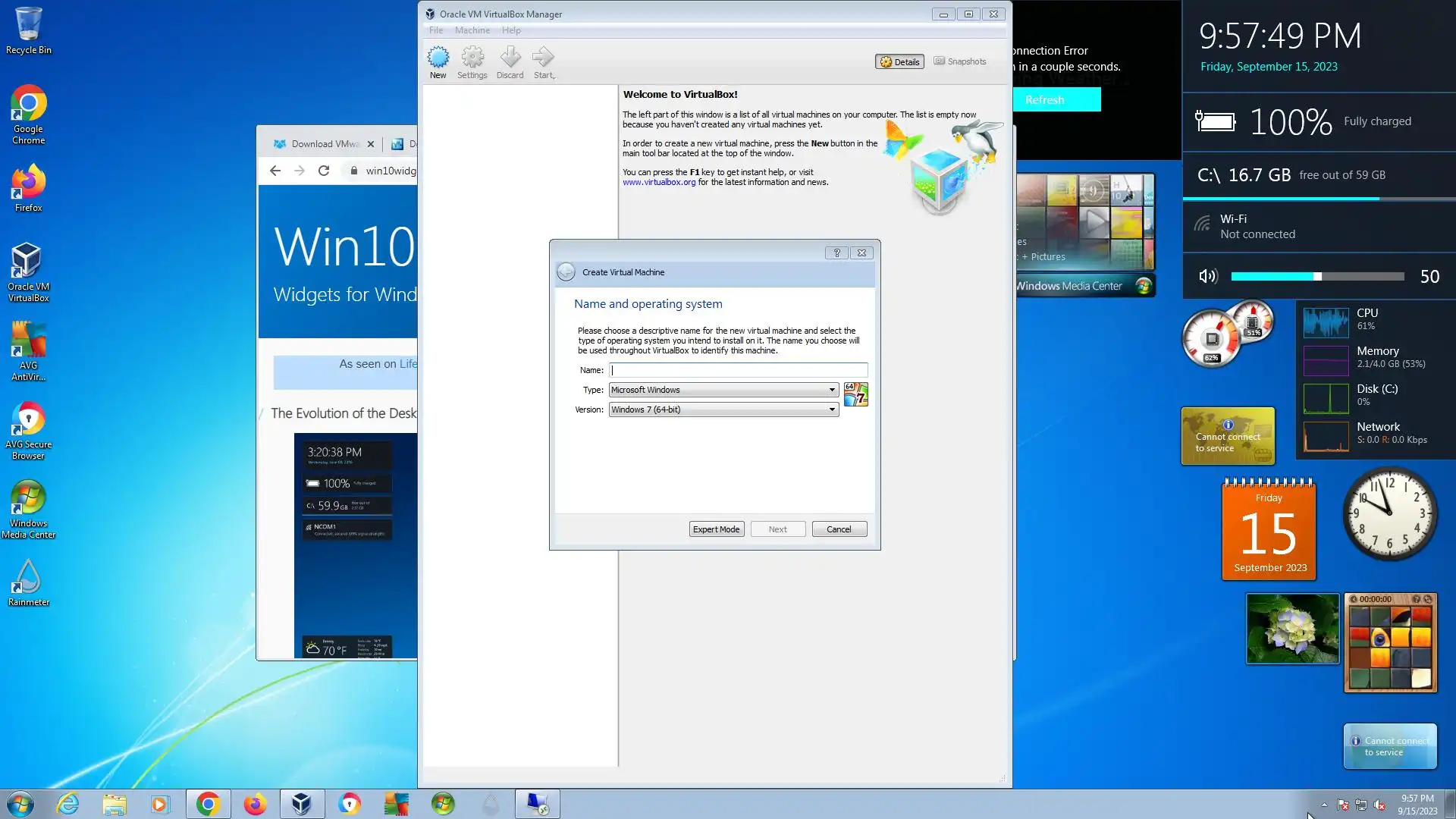1456x819 pixels.
Task: Expand the Version dropdown showing Windows 7 (64-bit)
Action: coord(723,409)
